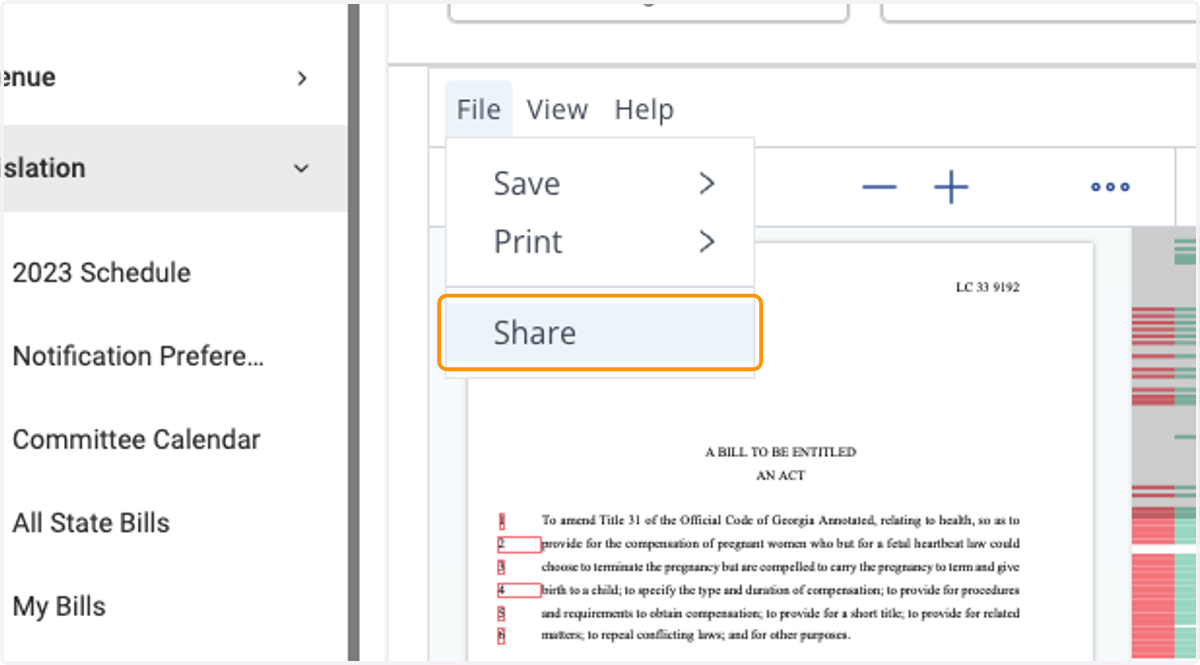
Task: Expand the sidebar section above Legislation
Action: [x=302, y=78]
